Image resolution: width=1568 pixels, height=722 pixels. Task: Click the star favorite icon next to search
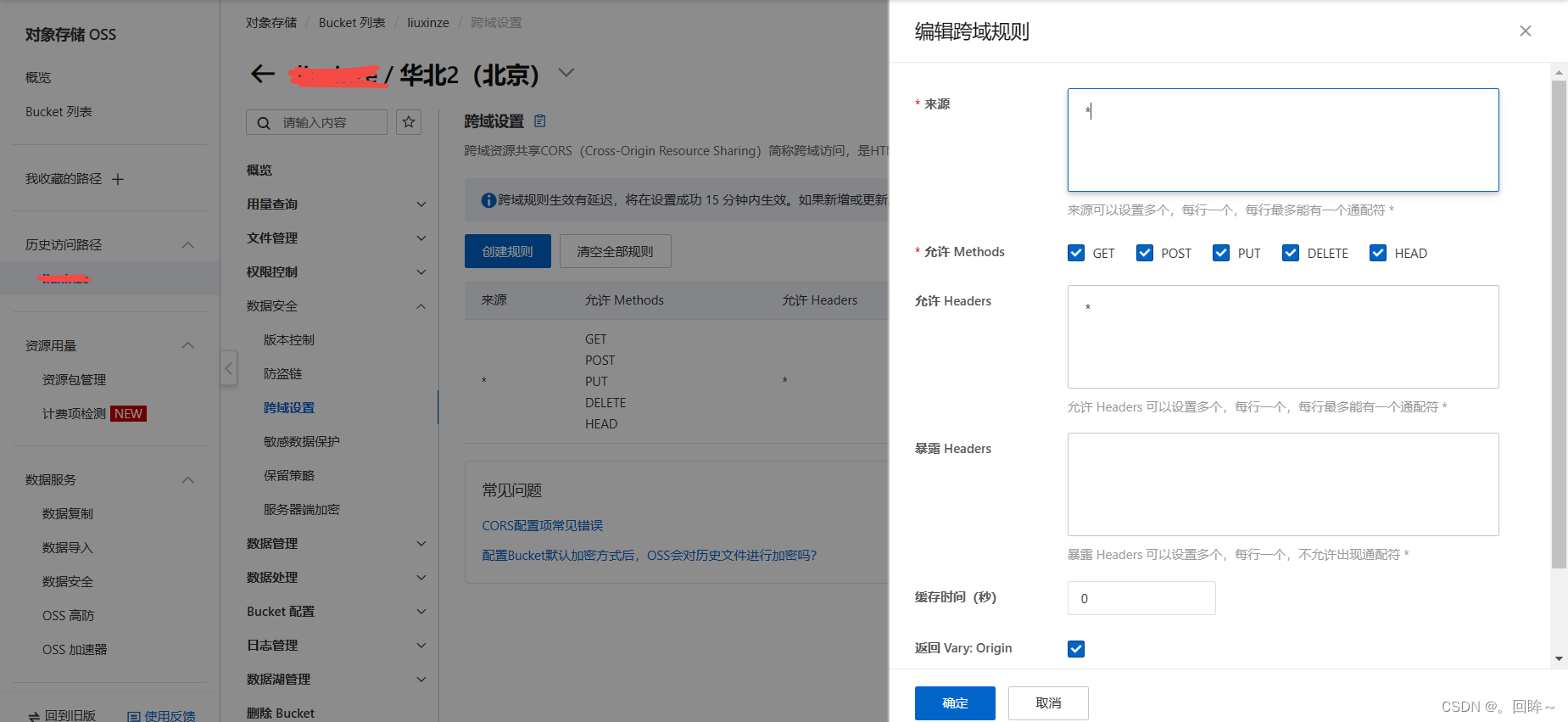coord(409,122)
